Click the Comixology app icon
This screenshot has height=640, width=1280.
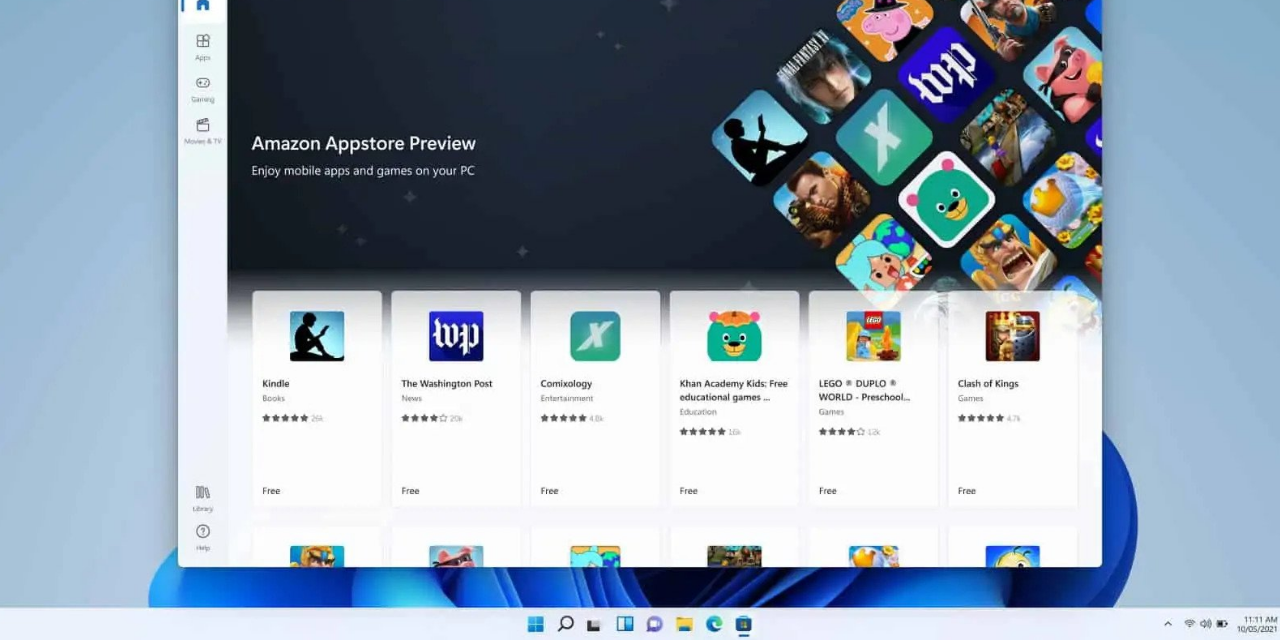pos(595,336)
